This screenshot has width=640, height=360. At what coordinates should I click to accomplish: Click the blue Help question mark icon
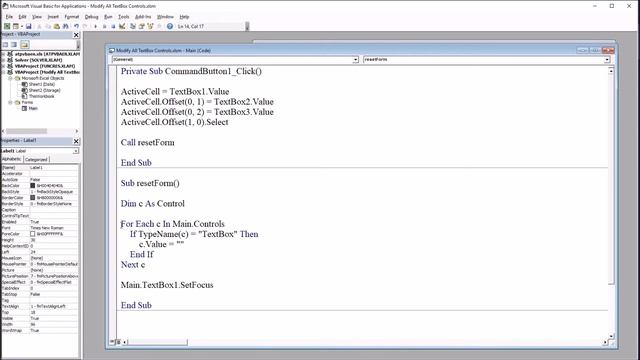[170, 26]
